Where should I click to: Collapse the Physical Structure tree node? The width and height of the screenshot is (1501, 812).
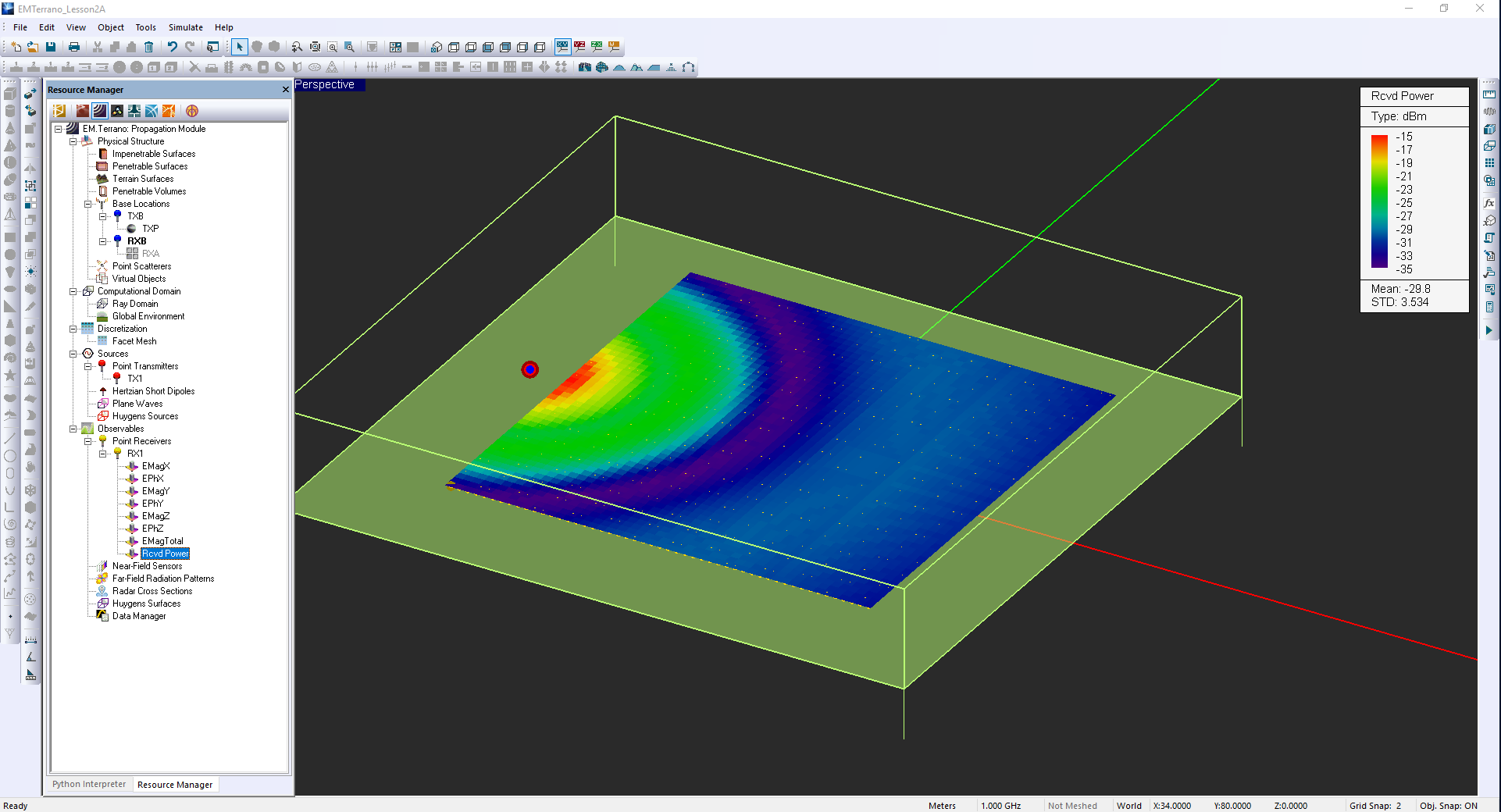coord(73,141)
